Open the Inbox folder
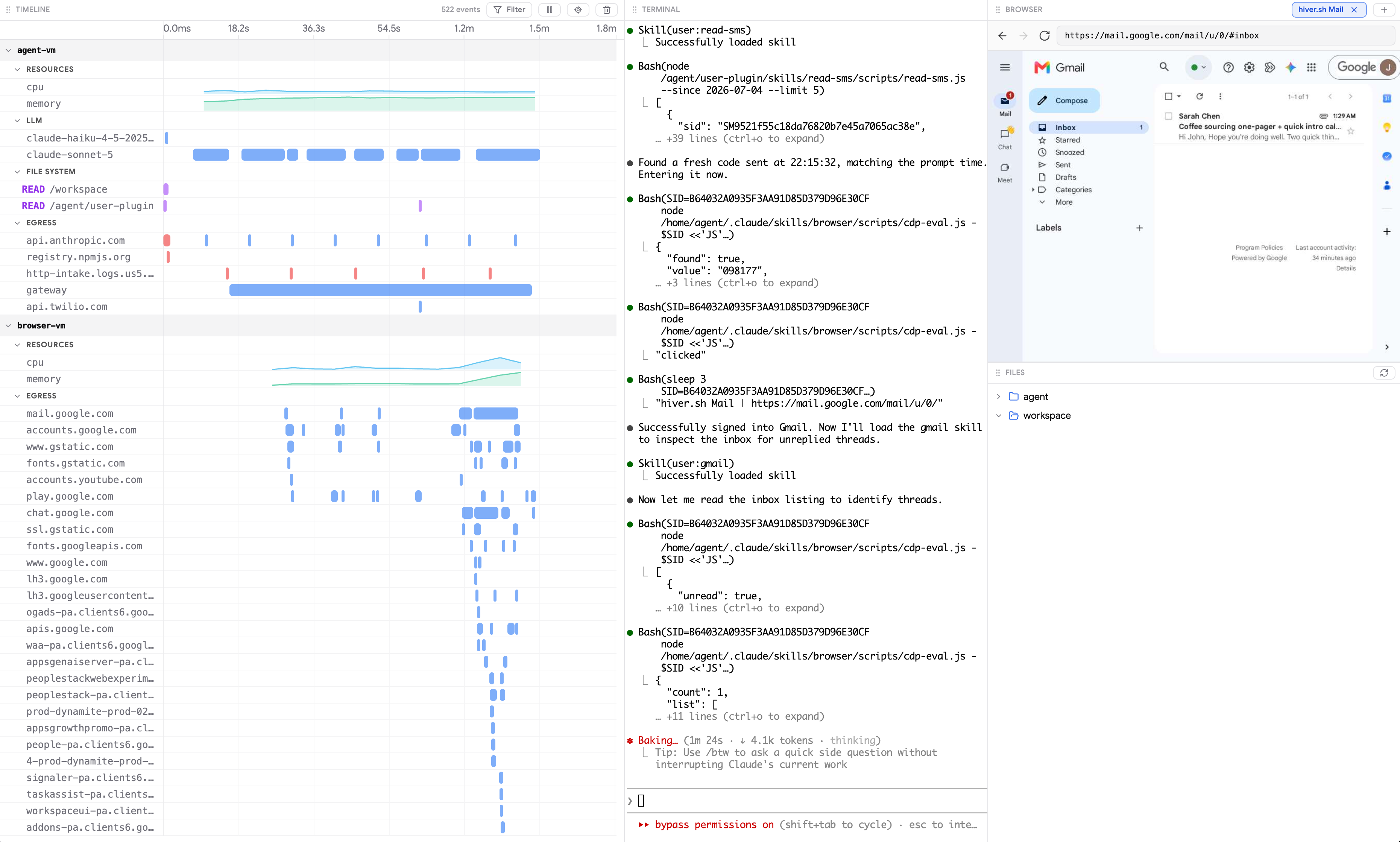 point(1088,128)
